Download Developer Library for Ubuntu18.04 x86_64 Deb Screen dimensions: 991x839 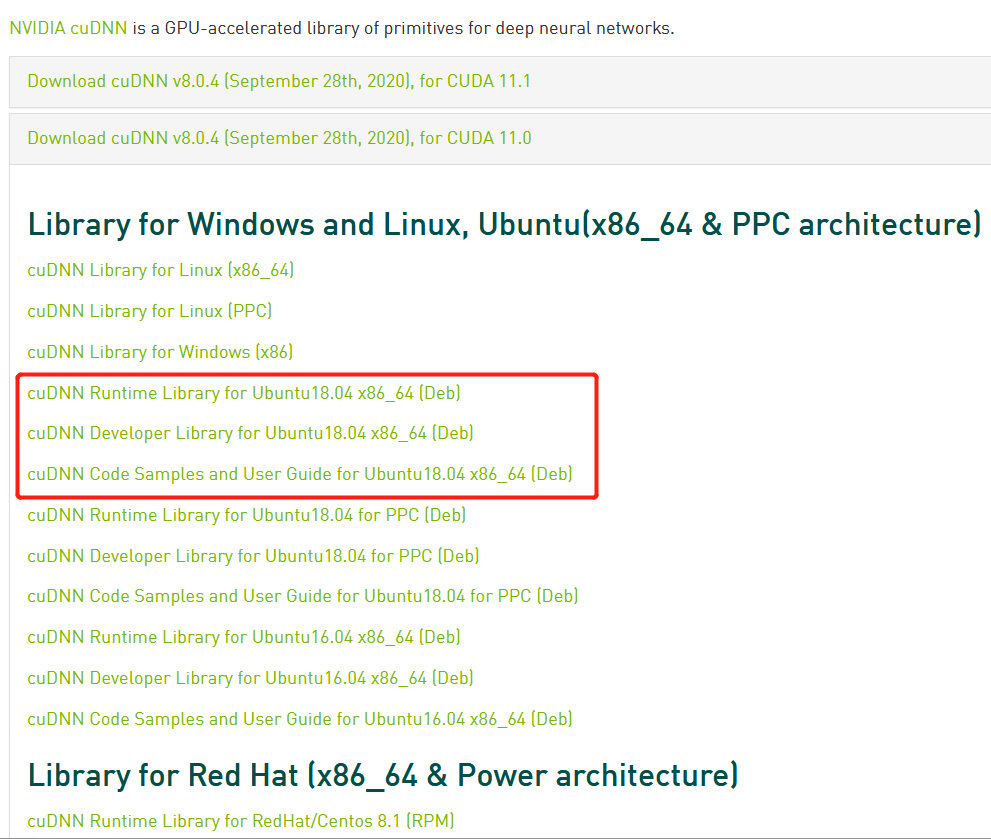click(x=251, y=433)
